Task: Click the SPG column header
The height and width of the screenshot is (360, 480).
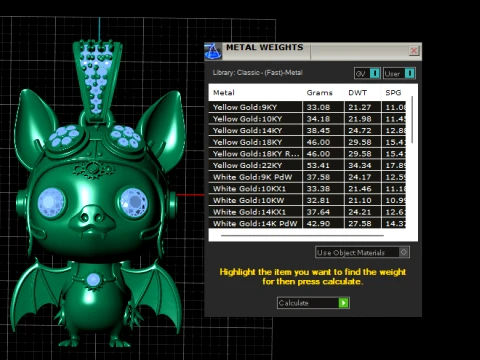Action: tap(393, 93)
